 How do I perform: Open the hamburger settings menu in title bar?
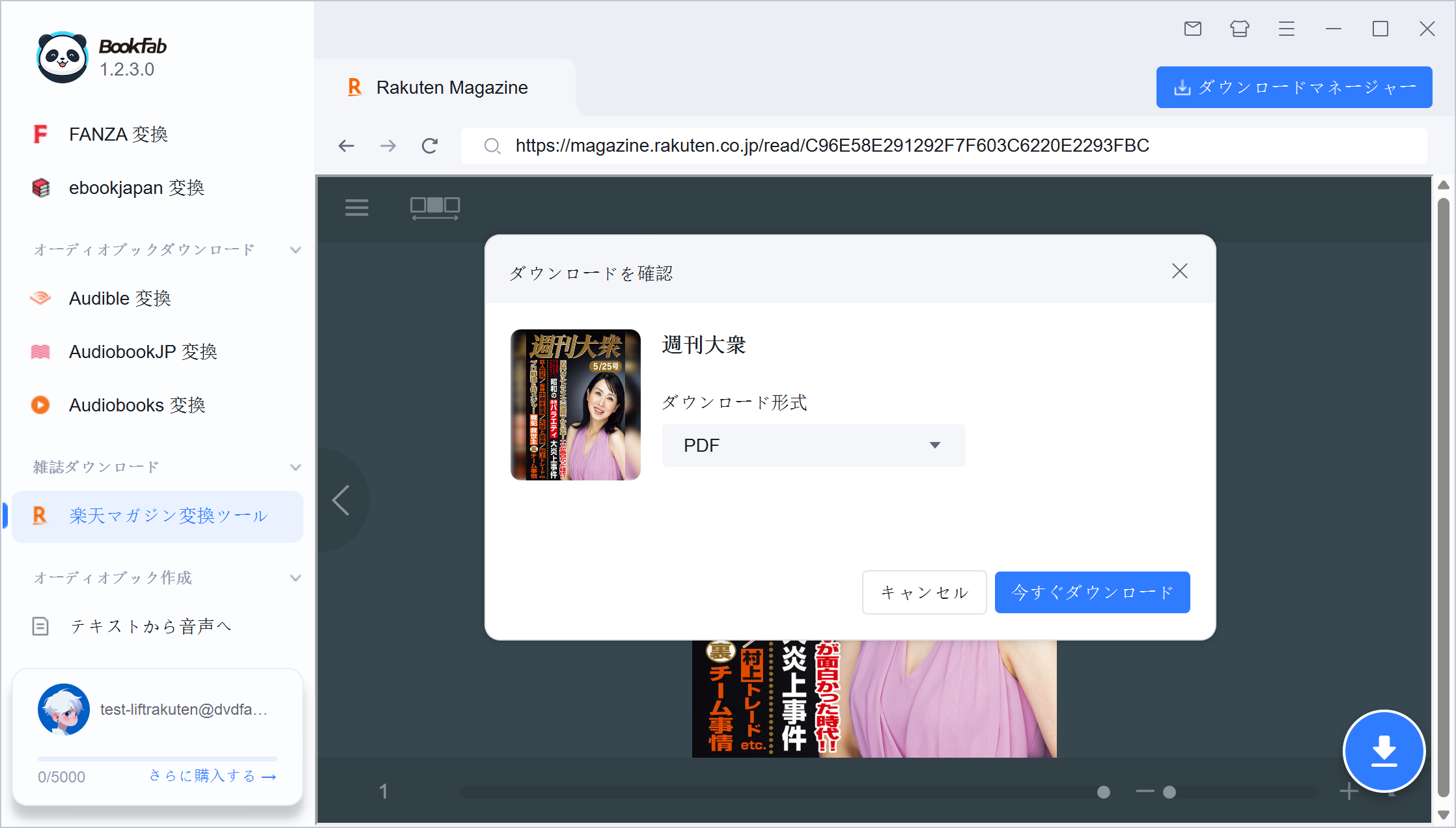click(1287, 29)
